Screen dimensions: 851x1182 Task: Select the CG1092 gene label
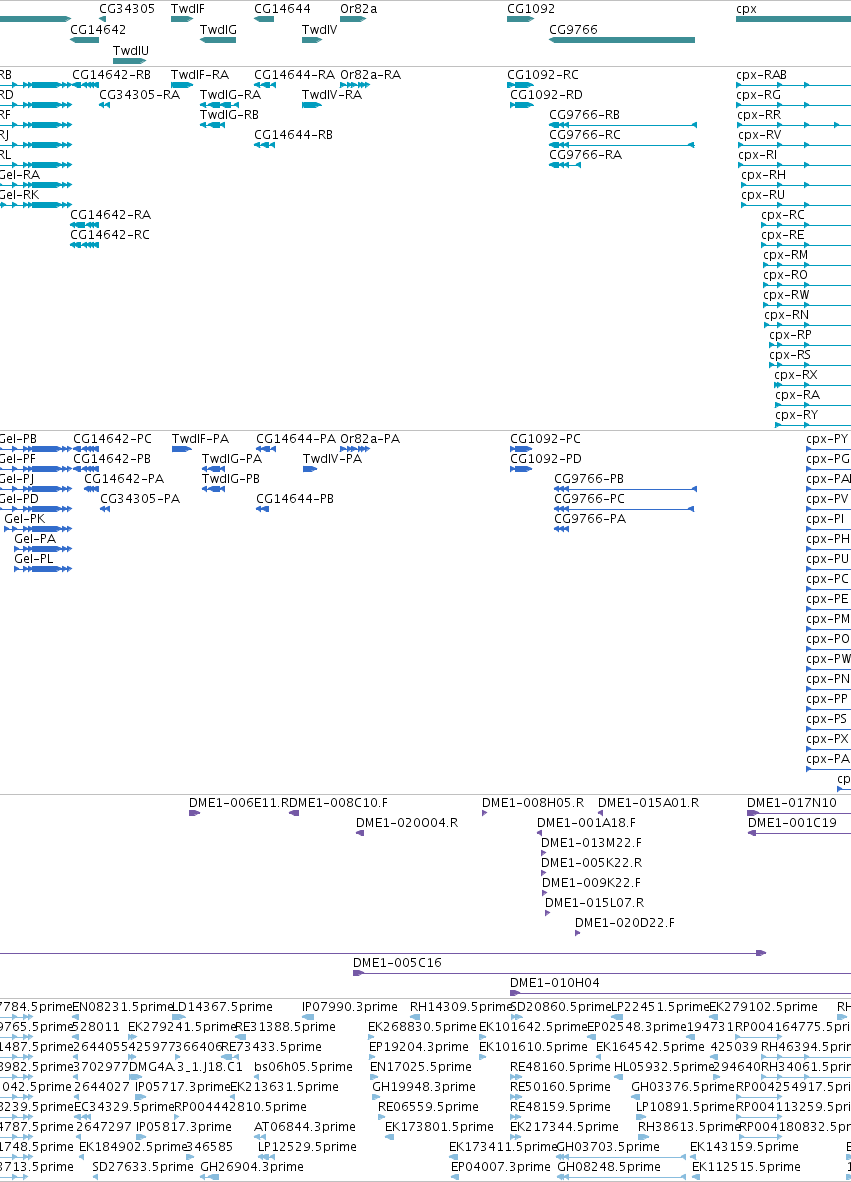coord(531,9)
